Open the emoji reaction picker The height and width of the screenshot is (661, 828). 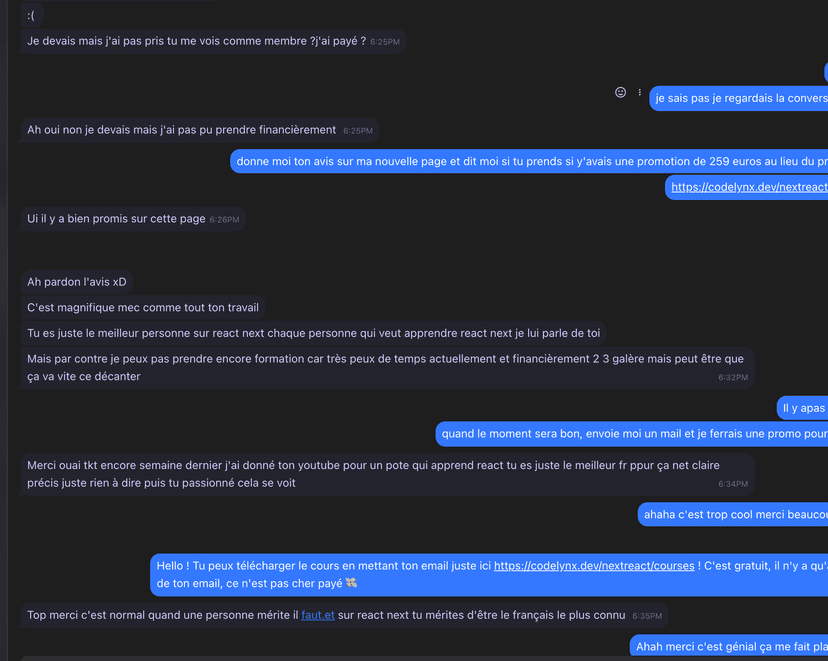[620, 92]
